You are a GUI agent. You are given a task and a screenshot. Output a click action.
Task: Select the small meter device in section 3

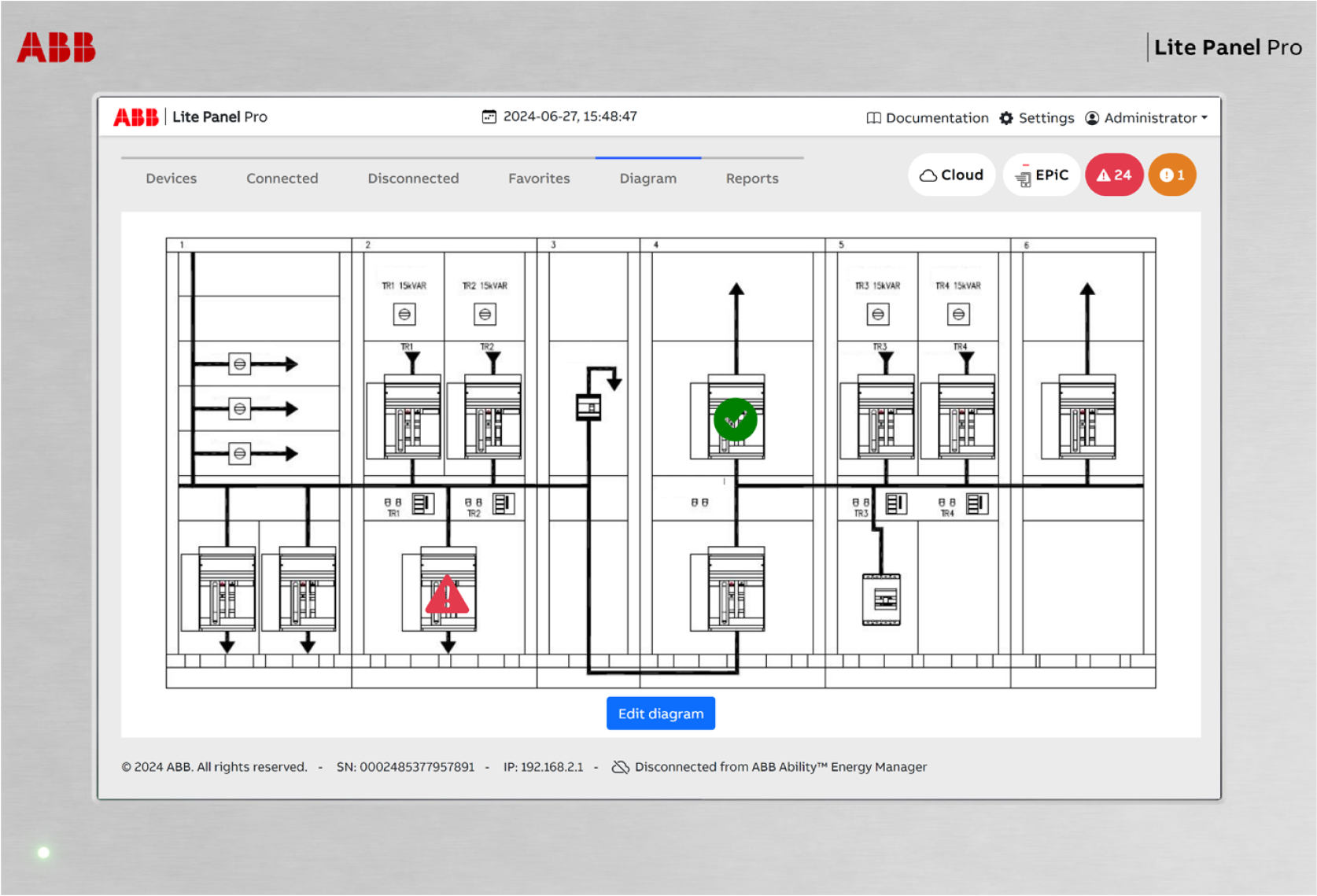[x=588, y=407]
